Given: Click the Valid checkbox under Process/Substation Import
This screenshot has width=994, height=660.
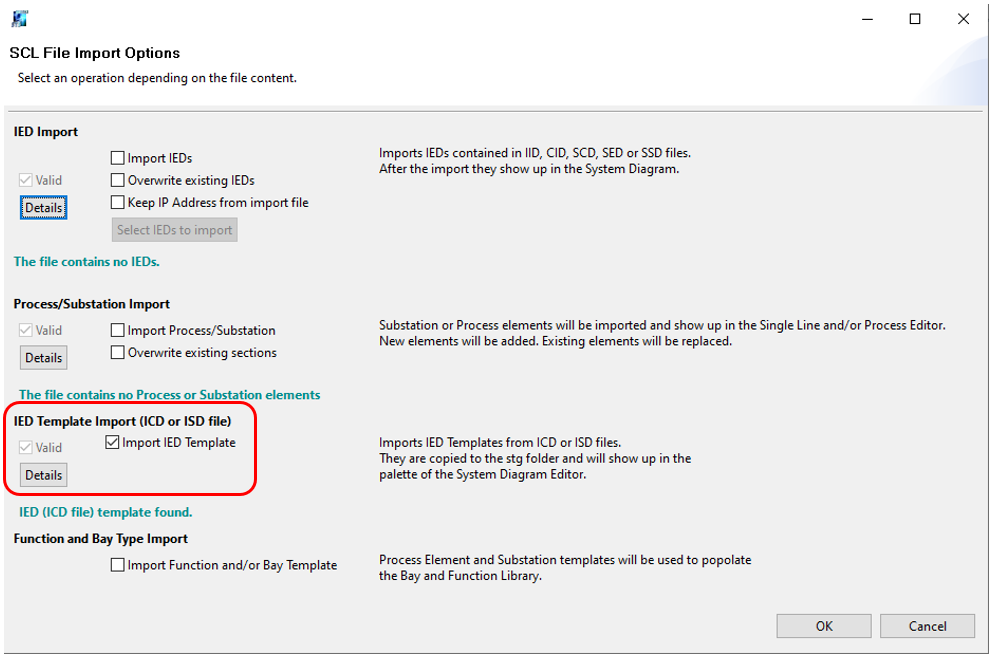Looking at the screenshot, I should 25,331.
